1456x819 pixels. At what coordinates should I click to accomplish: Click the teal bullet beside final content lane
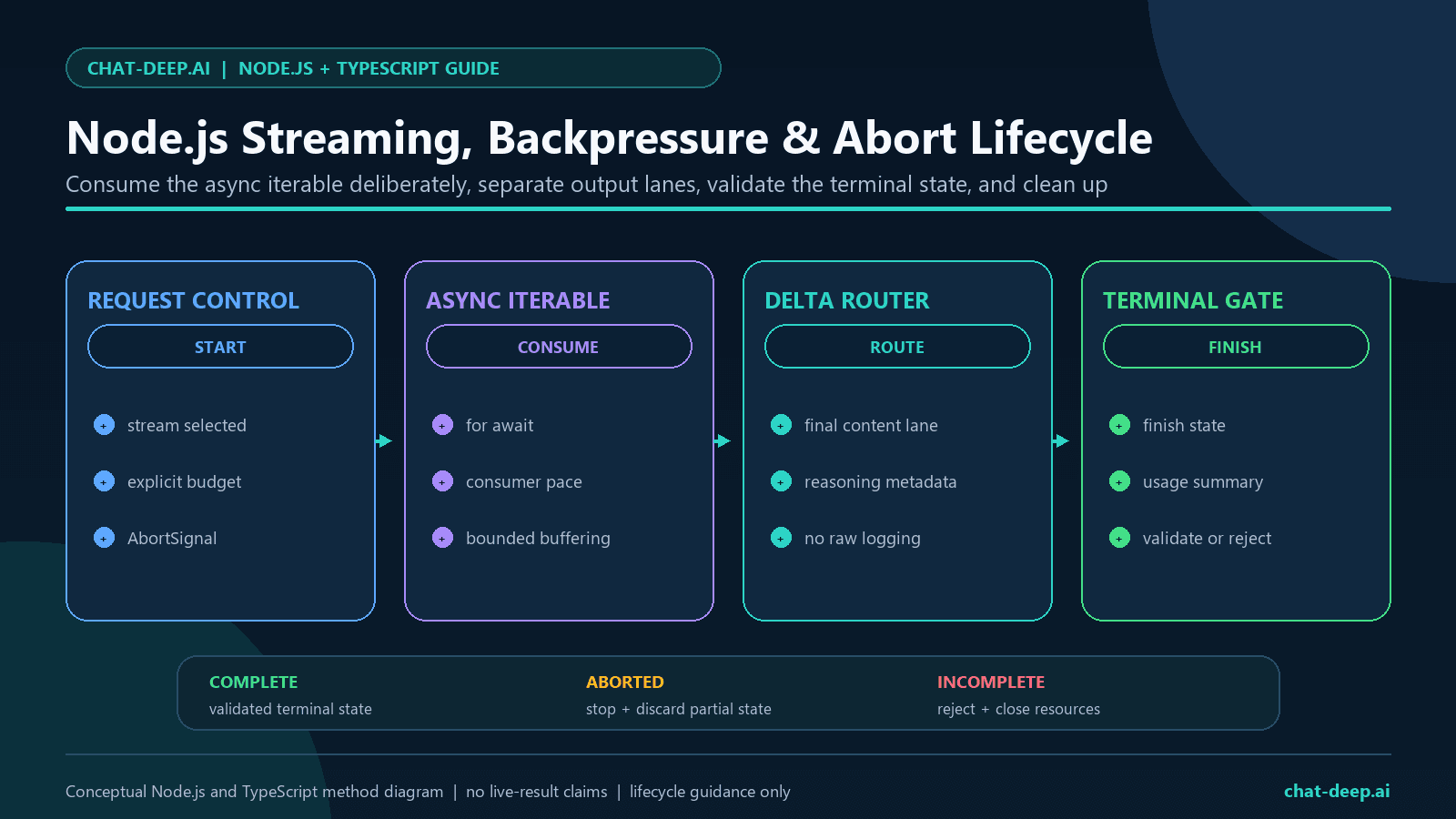coord(781,425)
